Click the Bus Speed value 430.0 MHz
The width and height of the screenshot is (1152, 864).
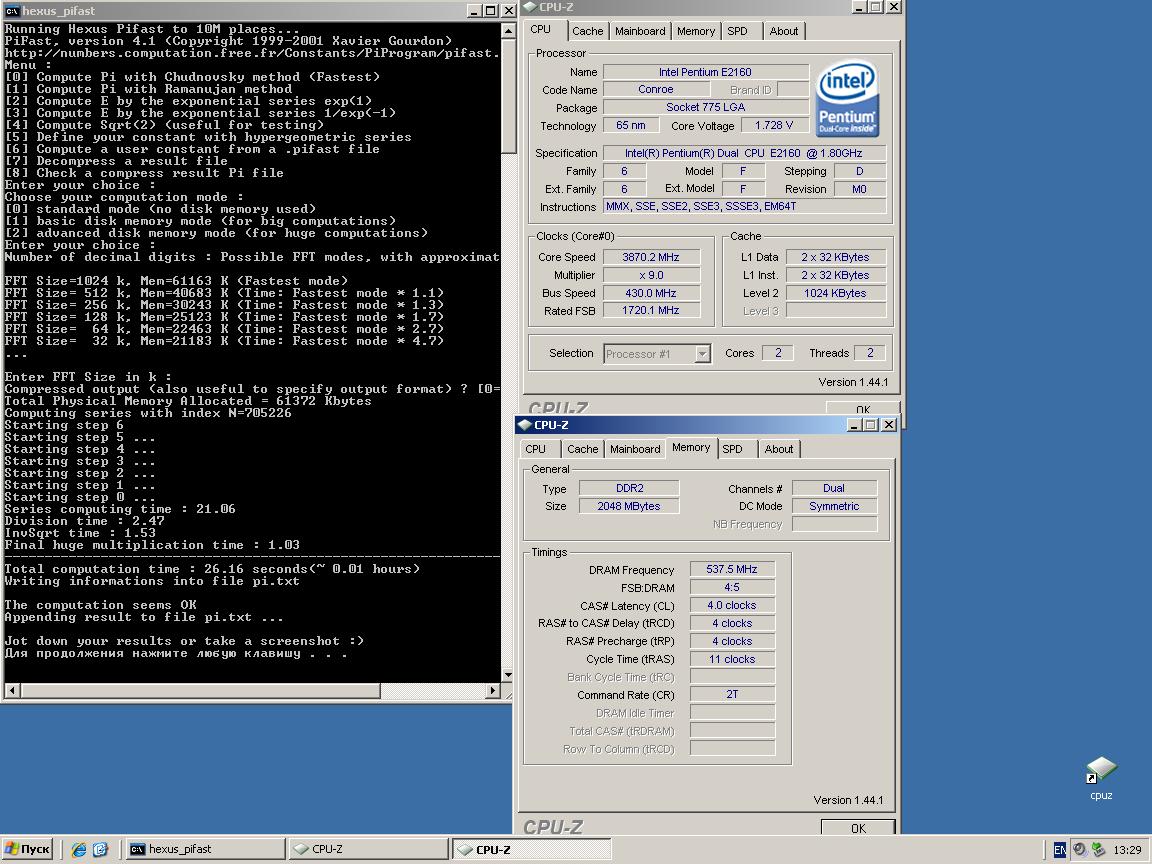click(x=651, y=293)
